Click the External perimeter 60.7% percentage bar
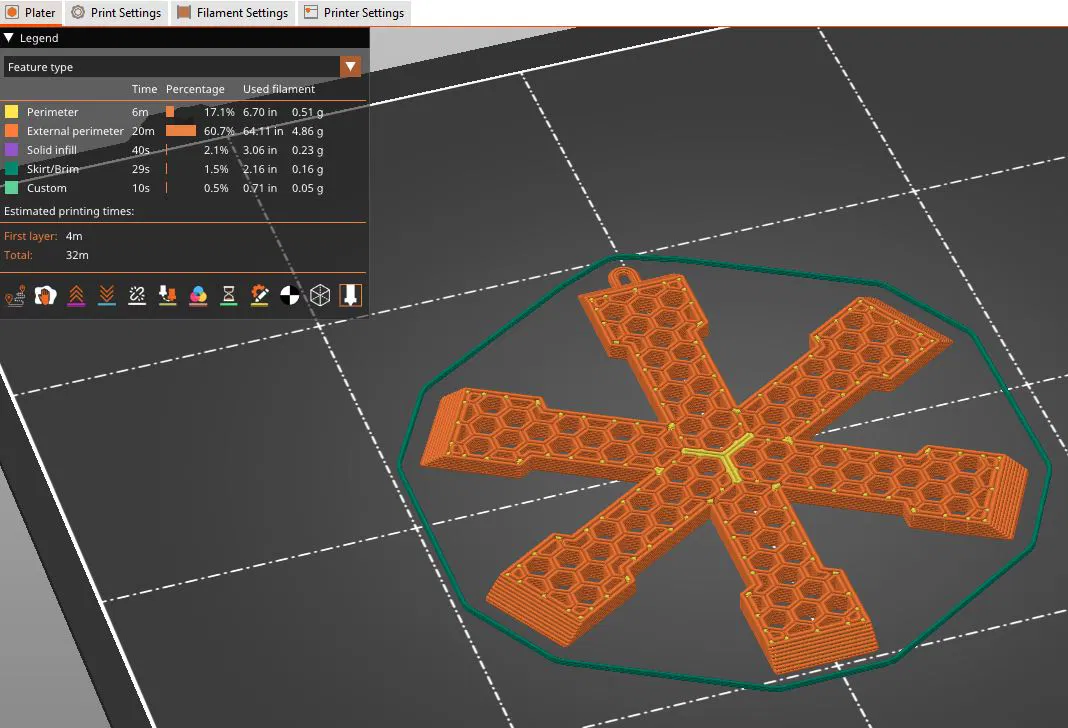Viewport: 1068px width, 728px height. click(x=181, y=131)
